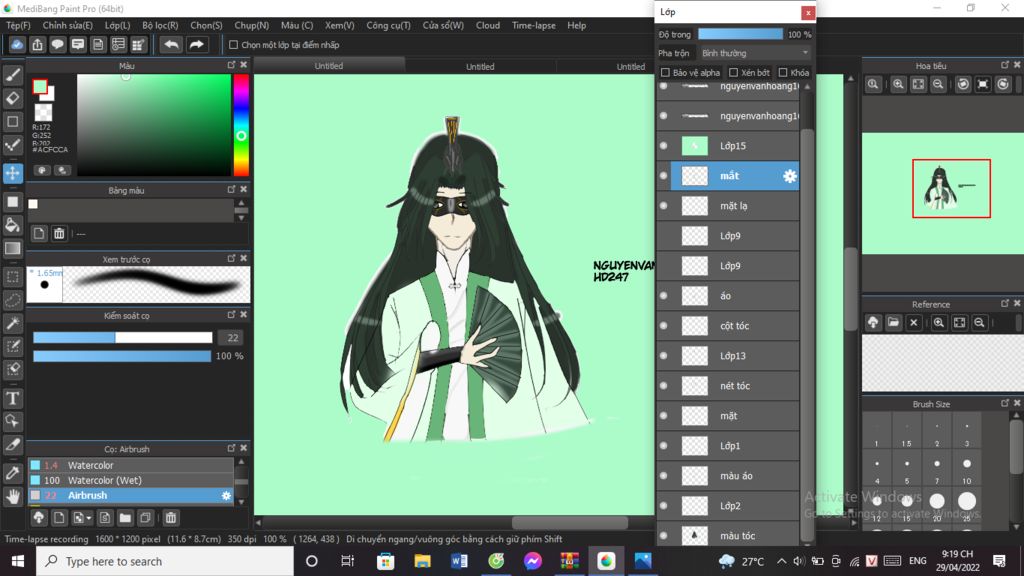
Task: Pop out the Reference panel
Action: tap(1004, 303)
